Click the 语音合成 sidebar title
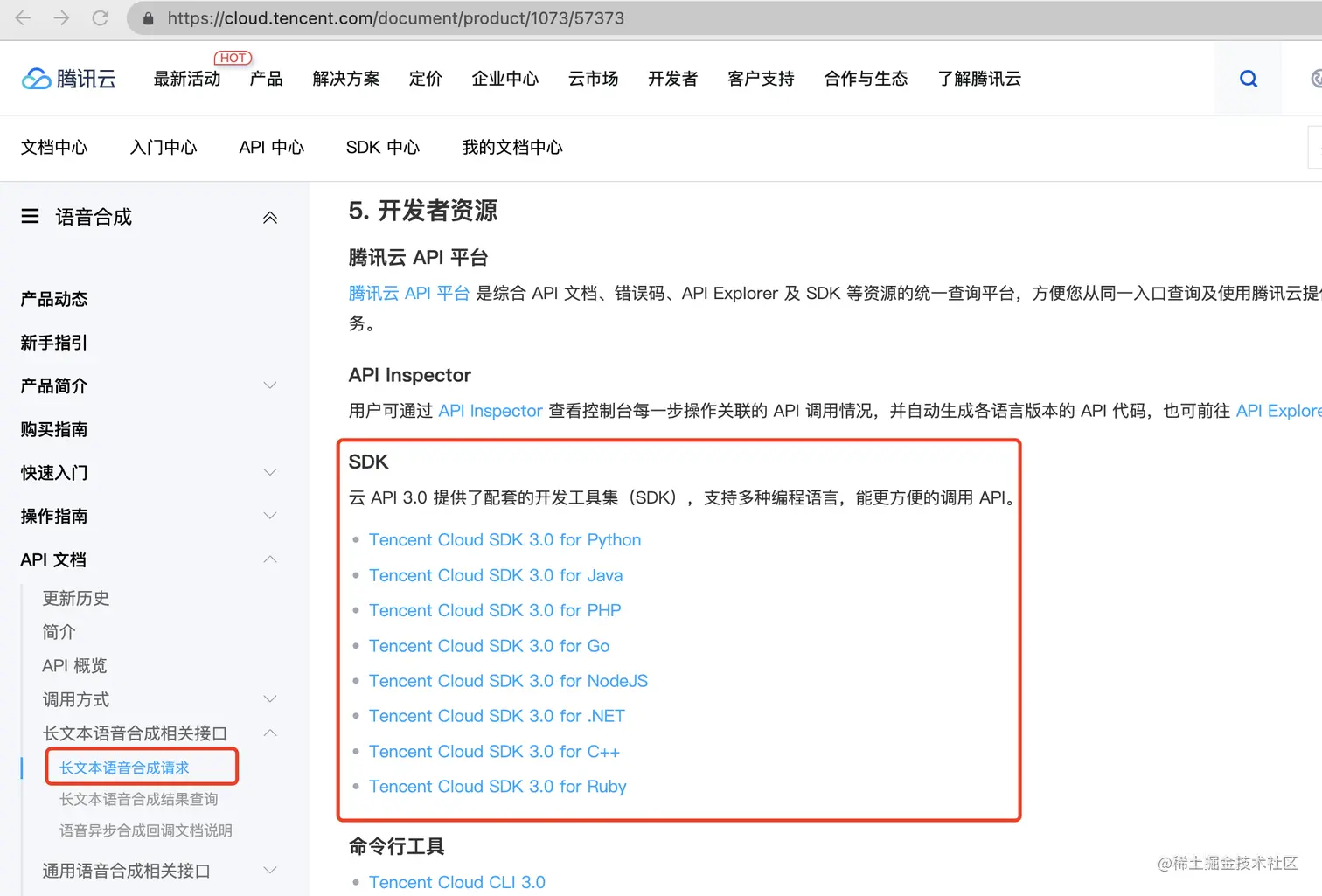The image size is (1322, 896). pyautogui.click(x=94, y=217)
